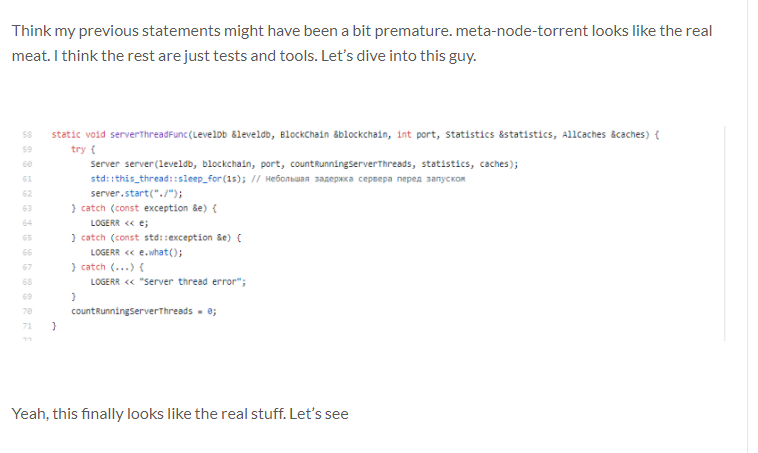
Task: Click the 'try {' statement
Action: pos(83,149)
